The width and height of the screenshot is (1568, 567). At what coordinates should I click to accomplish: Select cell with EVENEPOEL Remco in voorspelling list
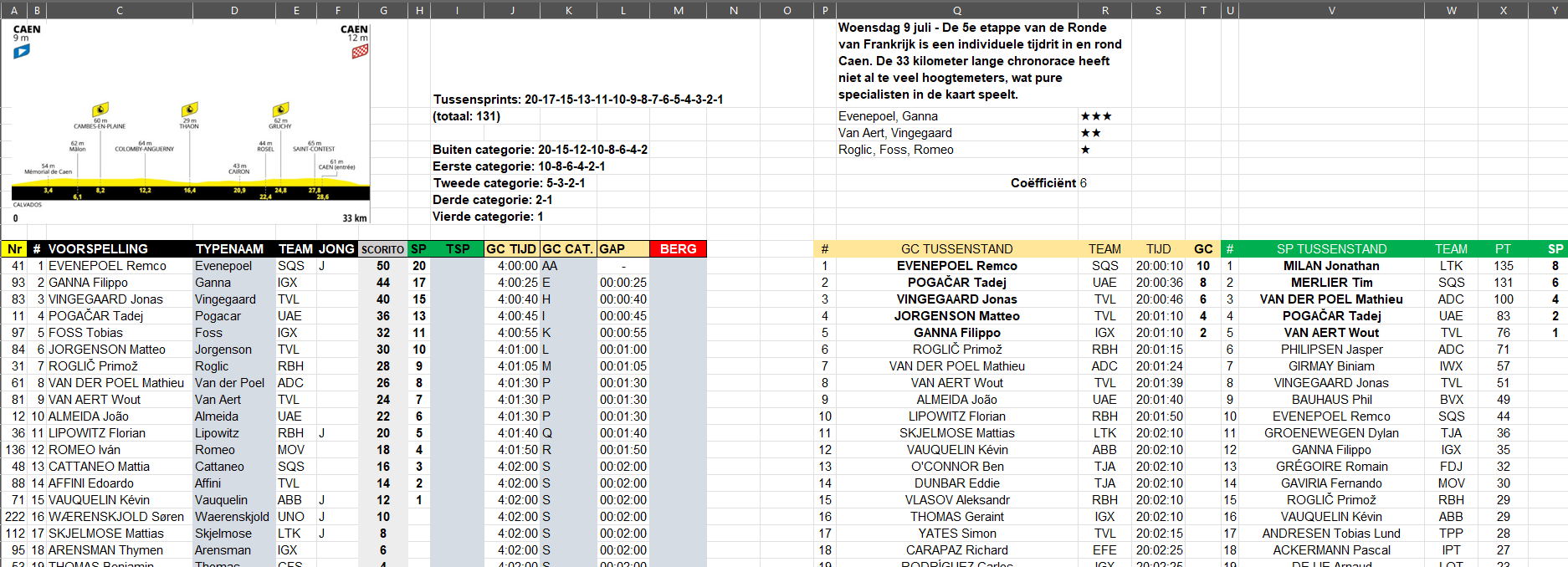(x=120, y=266)
